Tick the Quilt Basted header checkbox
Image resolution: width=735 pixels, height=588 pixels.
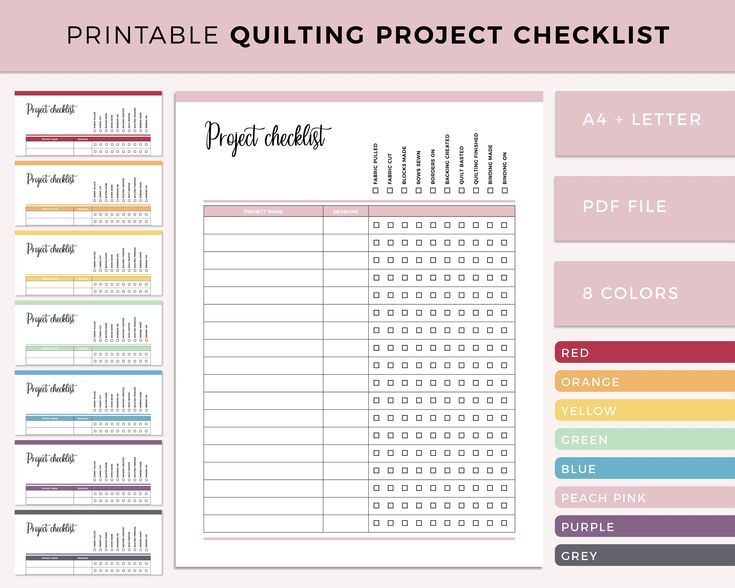pyautogui.click(x=462, y=190)
